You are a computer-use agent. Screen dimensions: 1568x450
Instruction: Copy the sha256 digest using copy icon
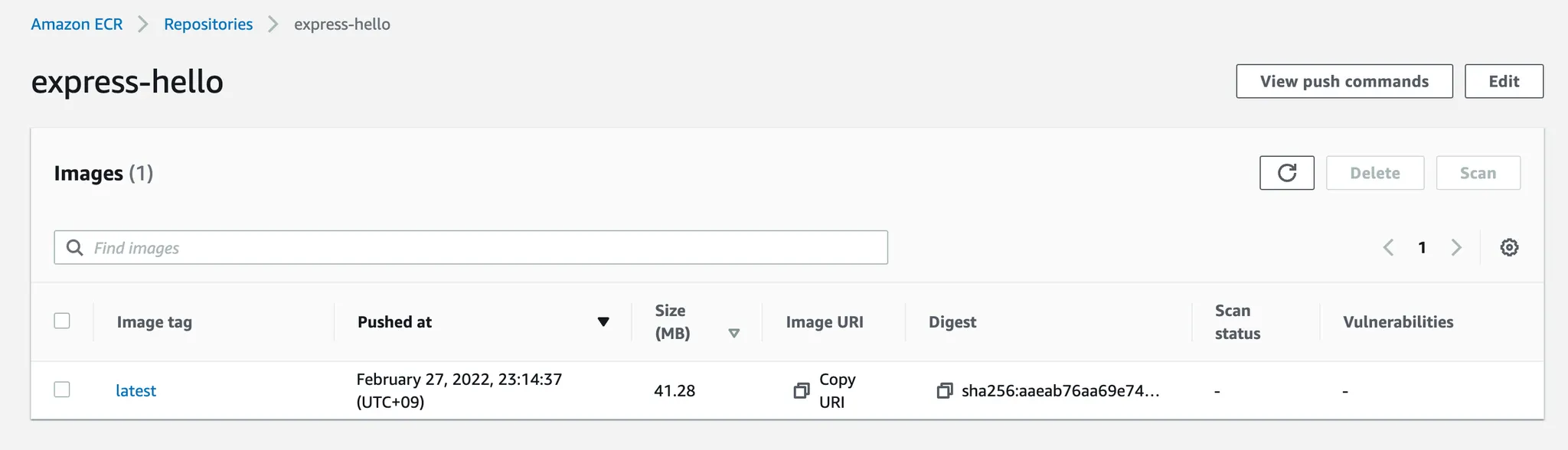point(944,390)
